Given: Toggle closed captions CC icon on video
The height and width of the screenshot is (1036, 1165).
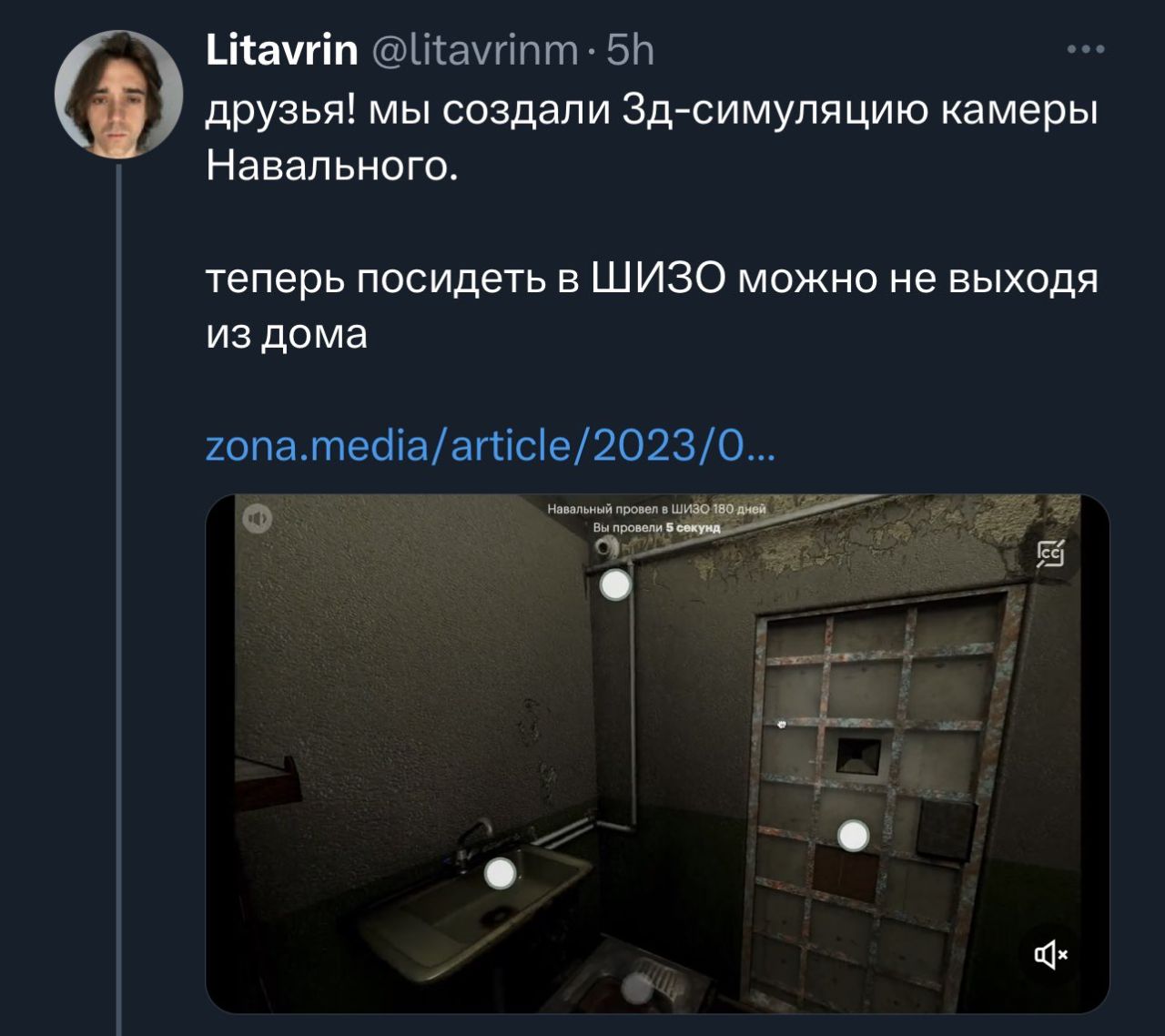Looking at the screenshot, I should tap(1050, 552).
